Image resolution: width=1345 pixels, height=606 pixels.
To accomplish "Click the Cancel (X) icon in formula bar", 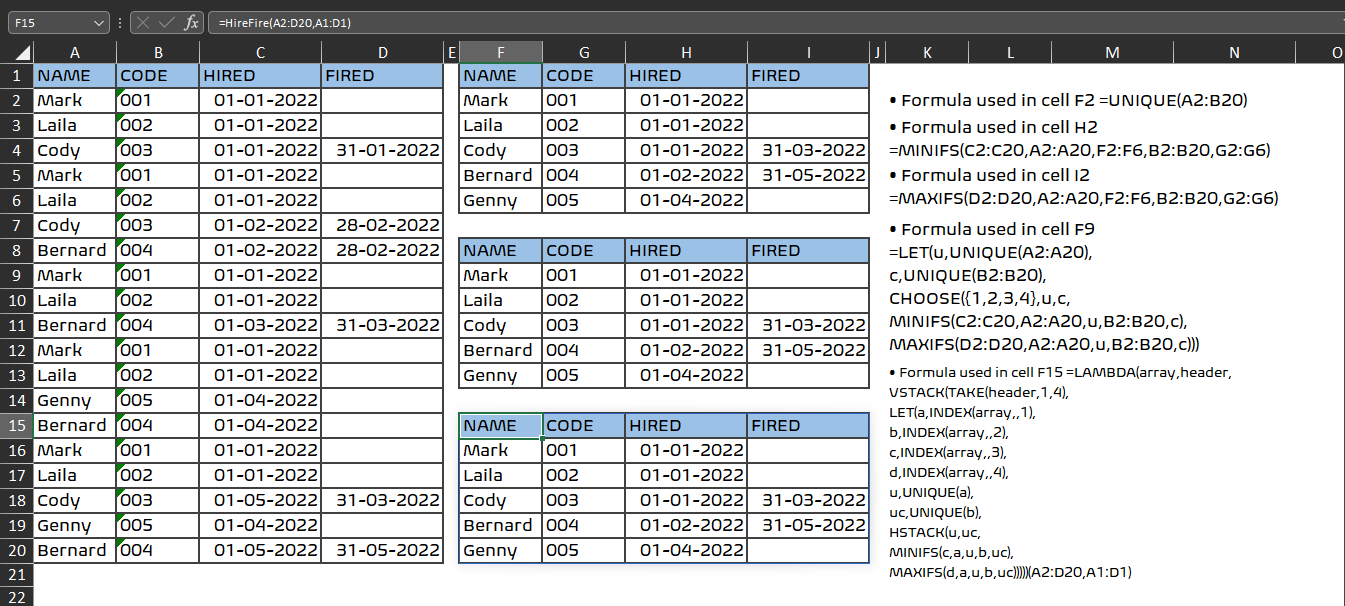I will coord(145,22).
